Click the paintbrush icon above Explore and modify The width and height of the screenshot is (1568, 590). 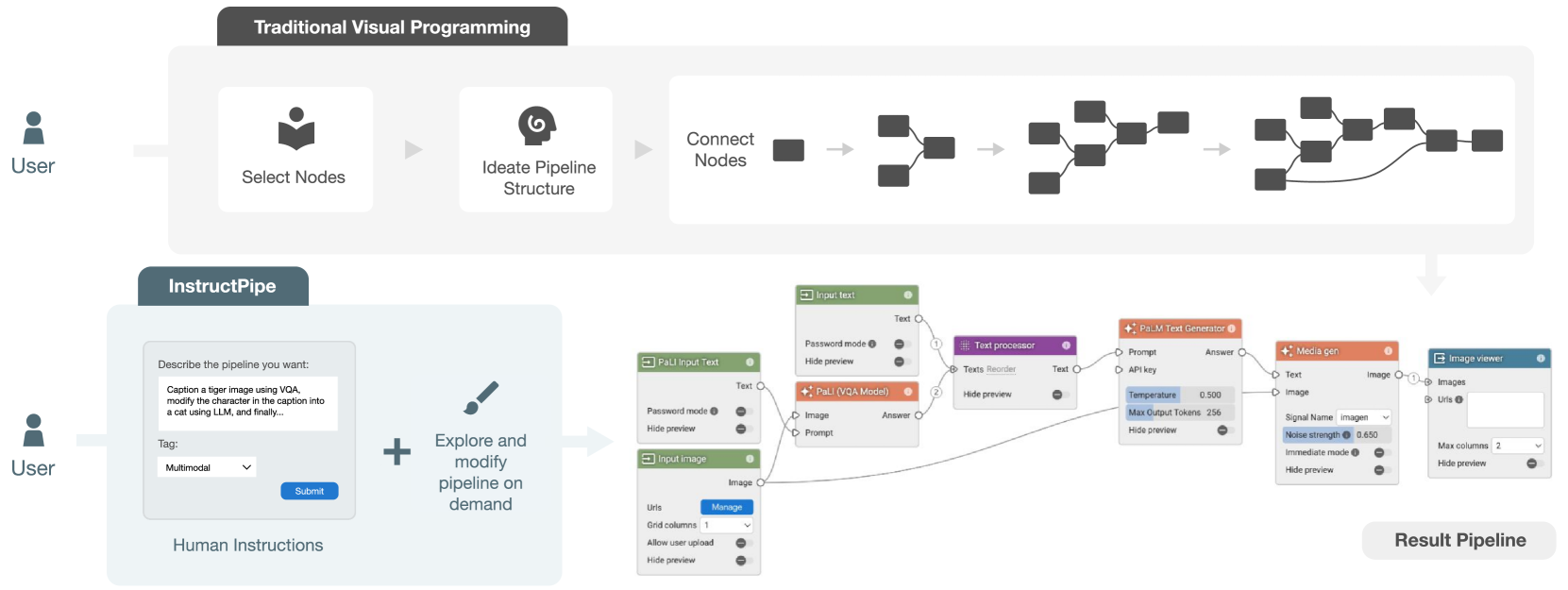coord(481,398)
